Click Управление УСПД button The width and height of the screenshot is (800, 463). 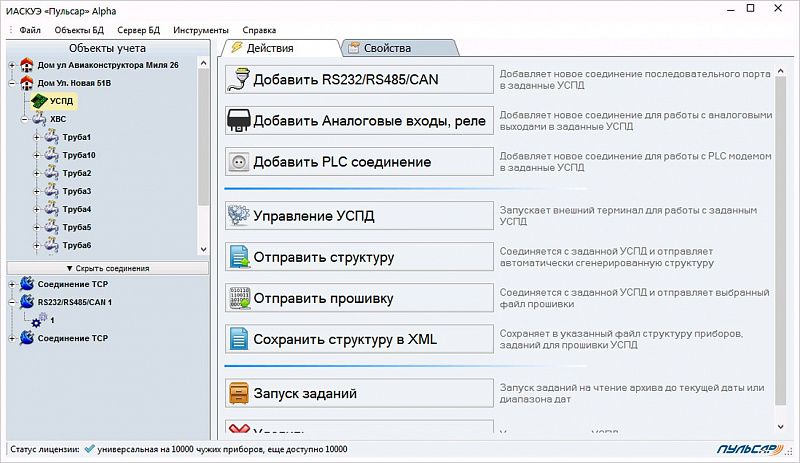pyautogui.click(x=359, y=215)
